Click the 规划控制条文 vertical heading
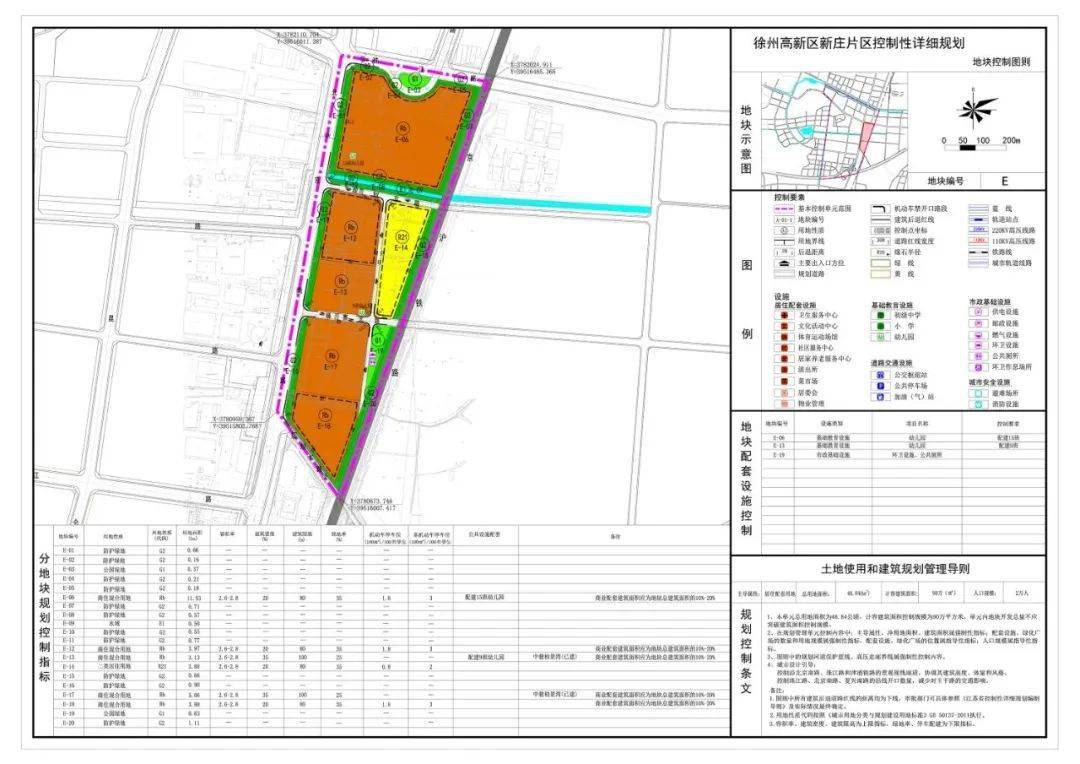Screen dimensions: 1080x764 point(746,650)
